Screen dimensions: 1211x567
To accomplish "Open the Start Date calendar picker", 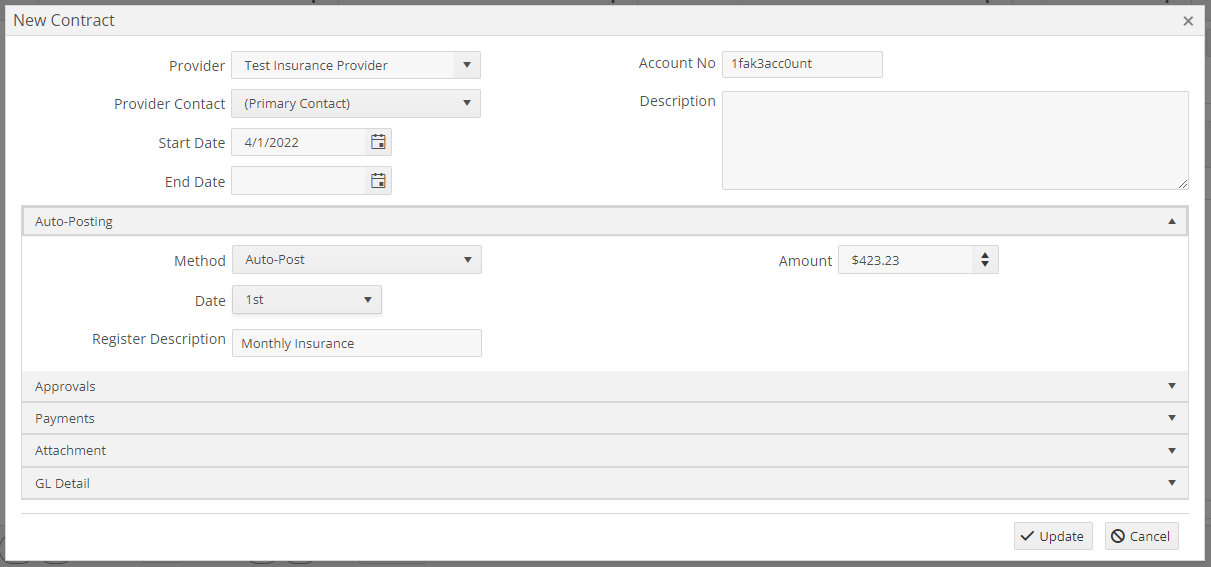I will (x=378, y=142).
